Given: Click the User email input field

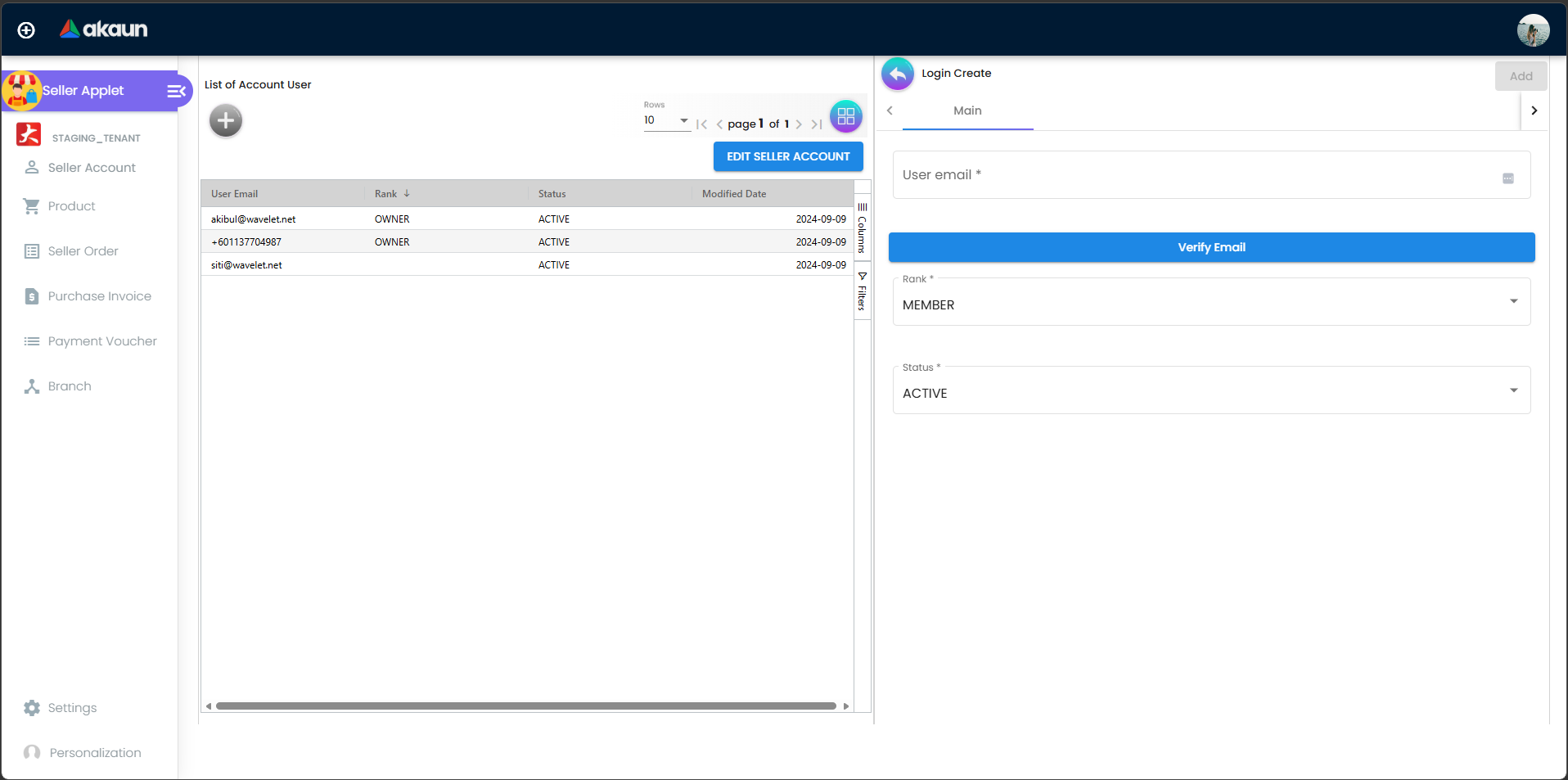Looking at the screenshot, I should point(1195,175).
